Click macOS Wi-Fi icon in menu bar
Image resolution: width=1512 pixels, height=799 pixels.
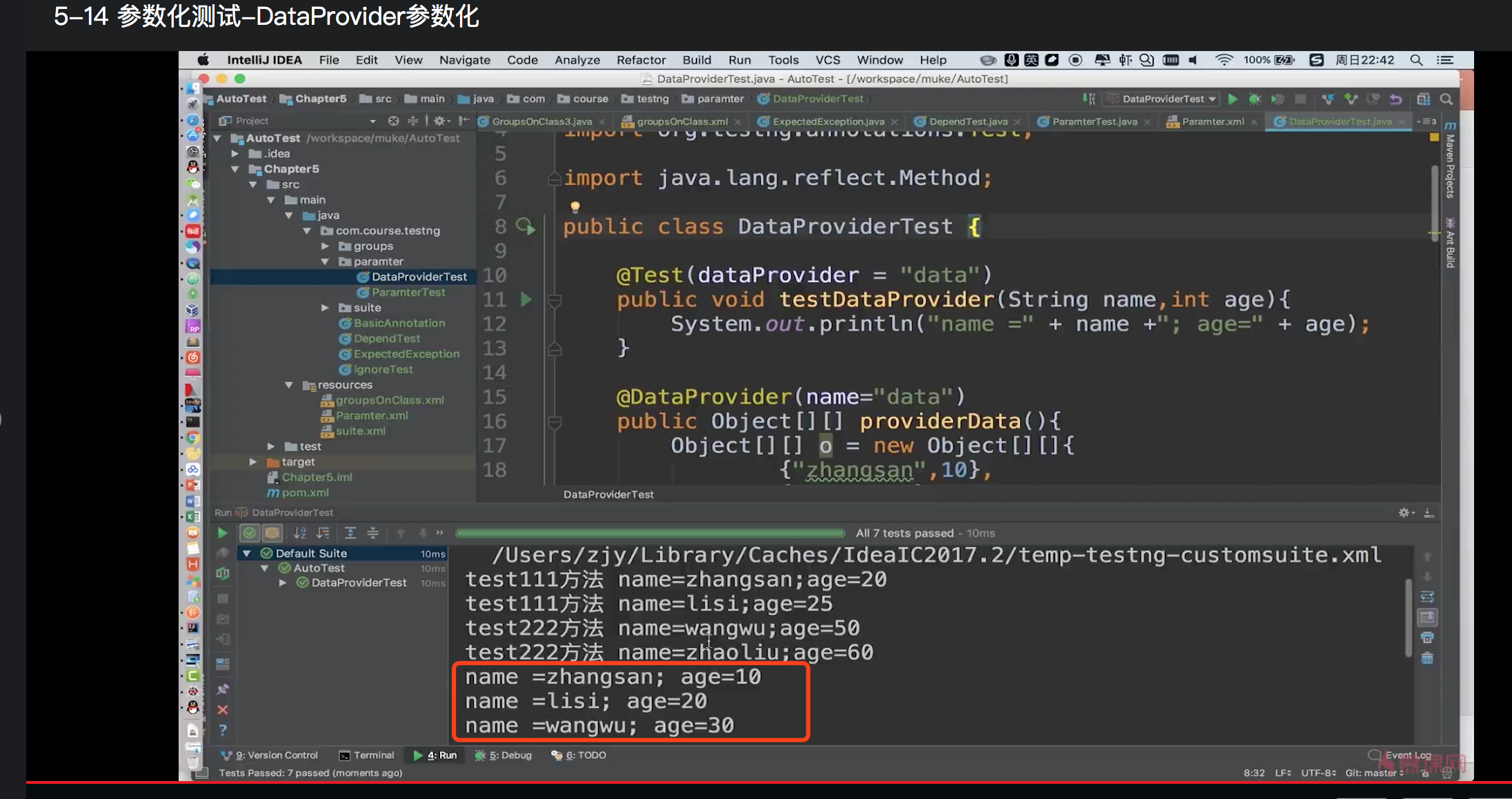[1224, 60]
